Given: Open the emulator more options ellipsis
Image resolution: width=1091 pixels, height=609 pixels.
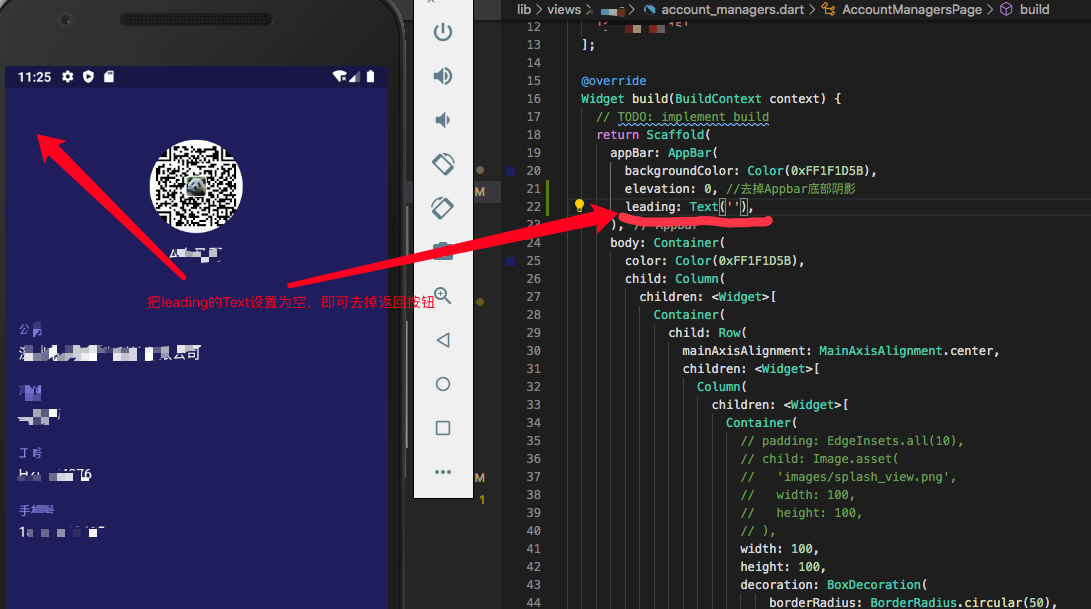Looking at the screenshot, I should pos(443,472).
